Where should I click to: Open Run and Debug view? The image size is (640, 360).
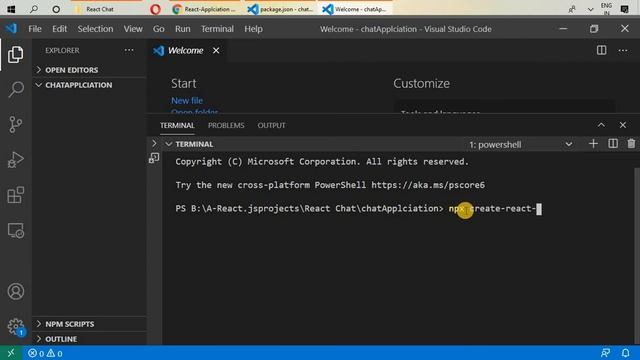(x=16, y=160)
